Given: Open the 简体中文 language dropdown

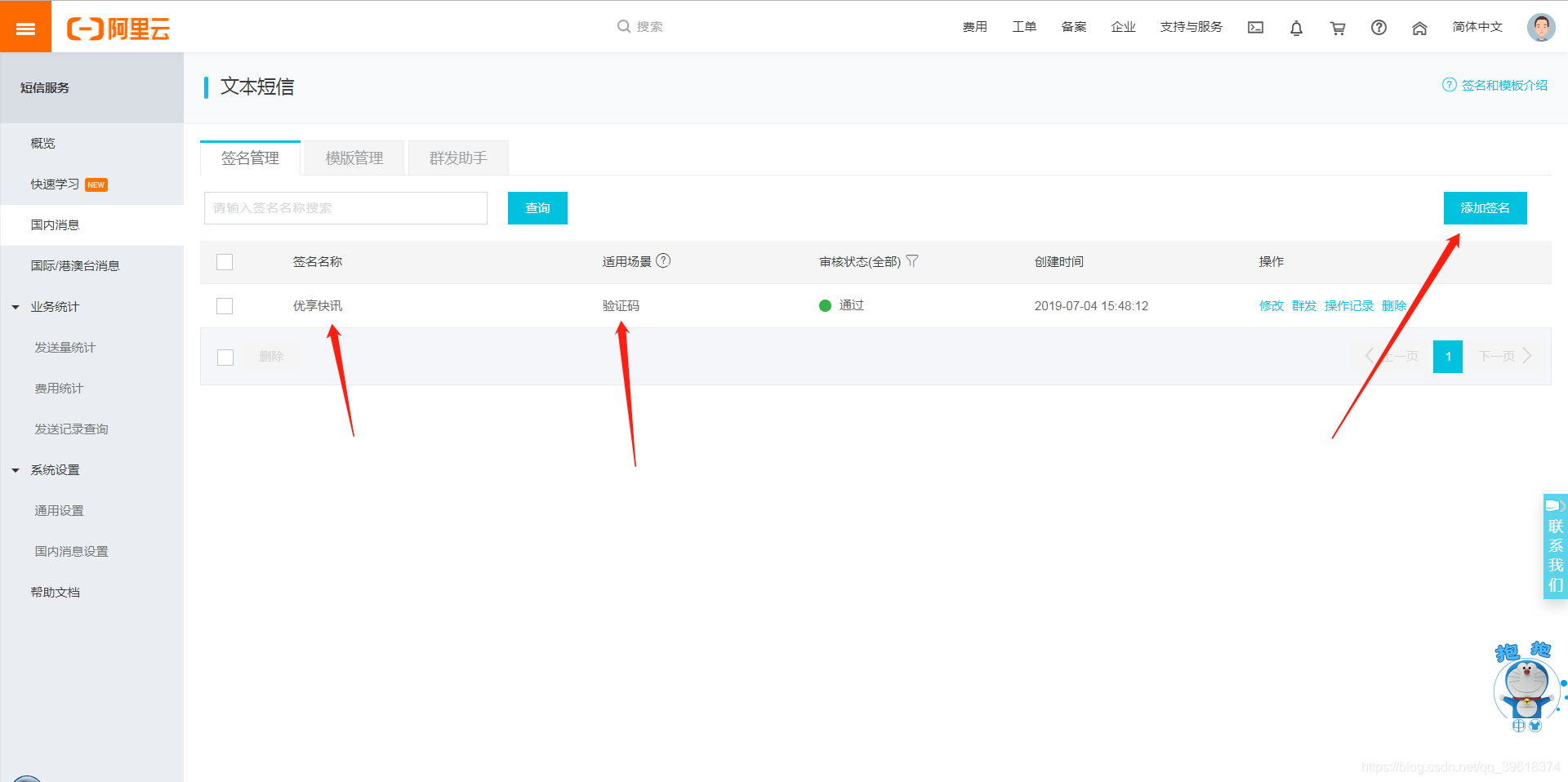Looking at the screenshot, I should (1477, 26).
